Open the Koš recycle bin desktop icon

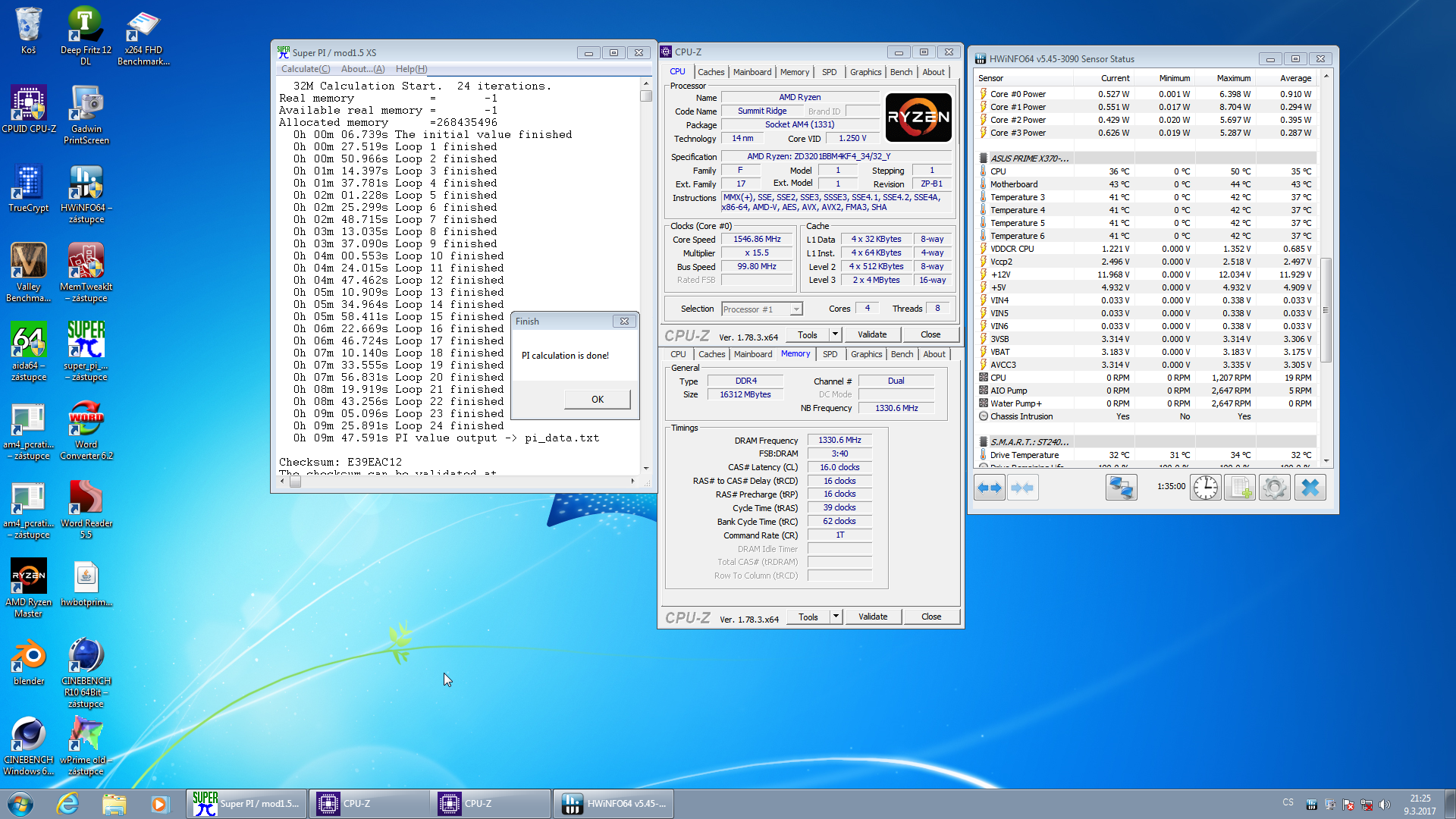click(28, 31)
